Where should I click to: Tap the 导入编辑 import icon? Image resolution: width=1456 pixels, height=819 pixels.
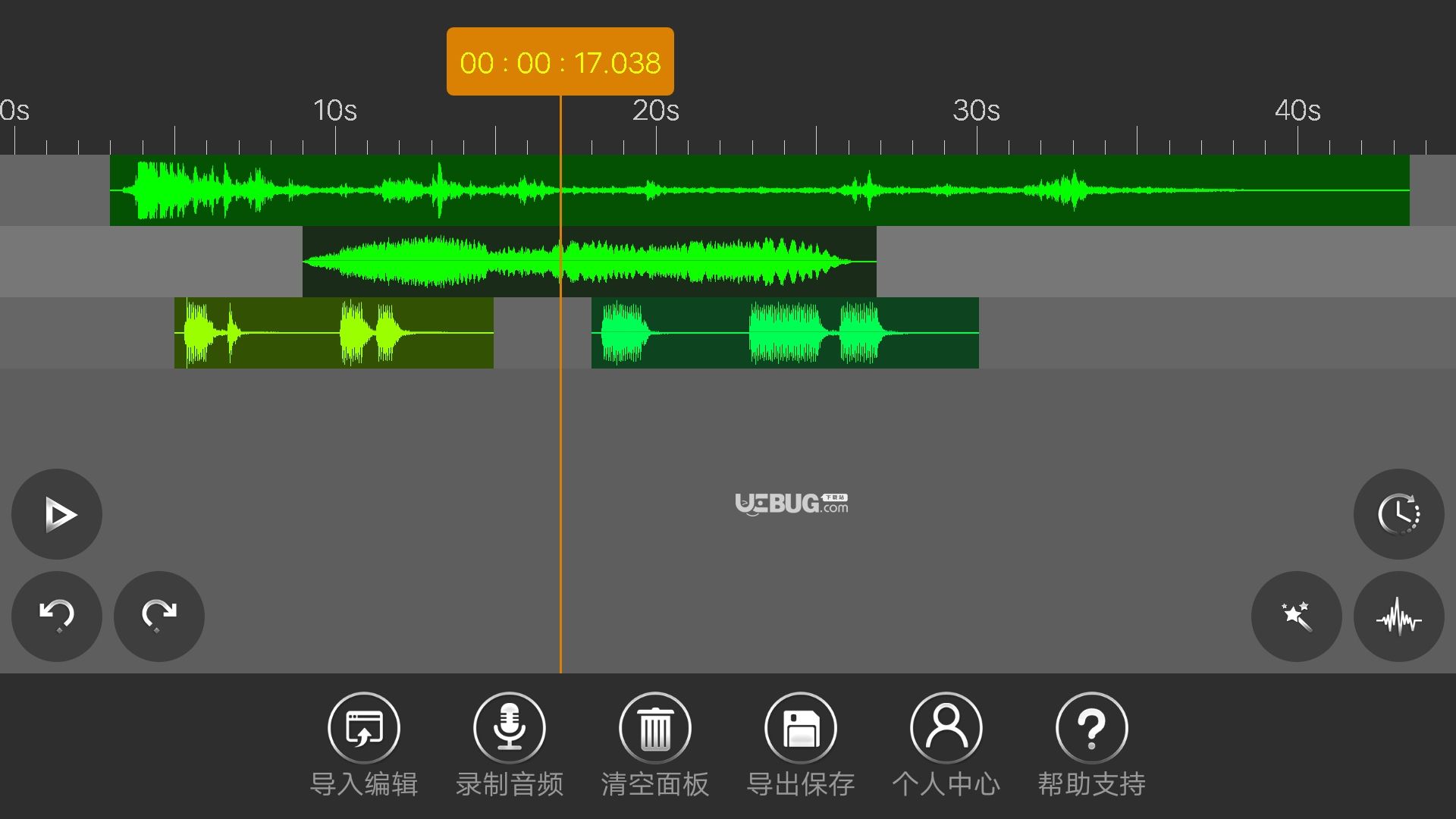364,728
